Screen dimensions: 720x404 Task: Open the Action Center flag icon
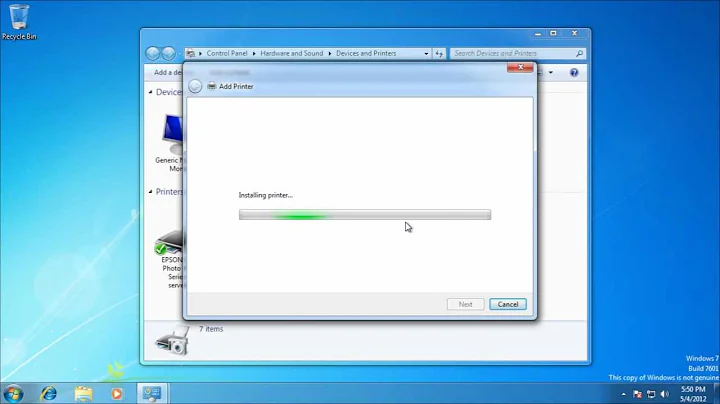tap(637, 394)
